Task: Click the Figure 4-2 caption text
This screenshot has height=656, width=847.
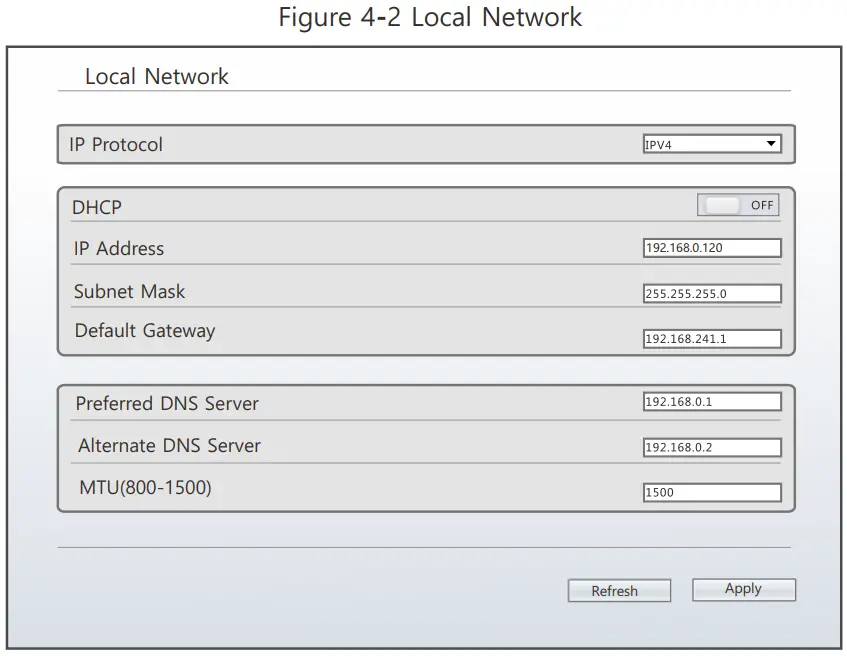Action: [x=430, y=17]
